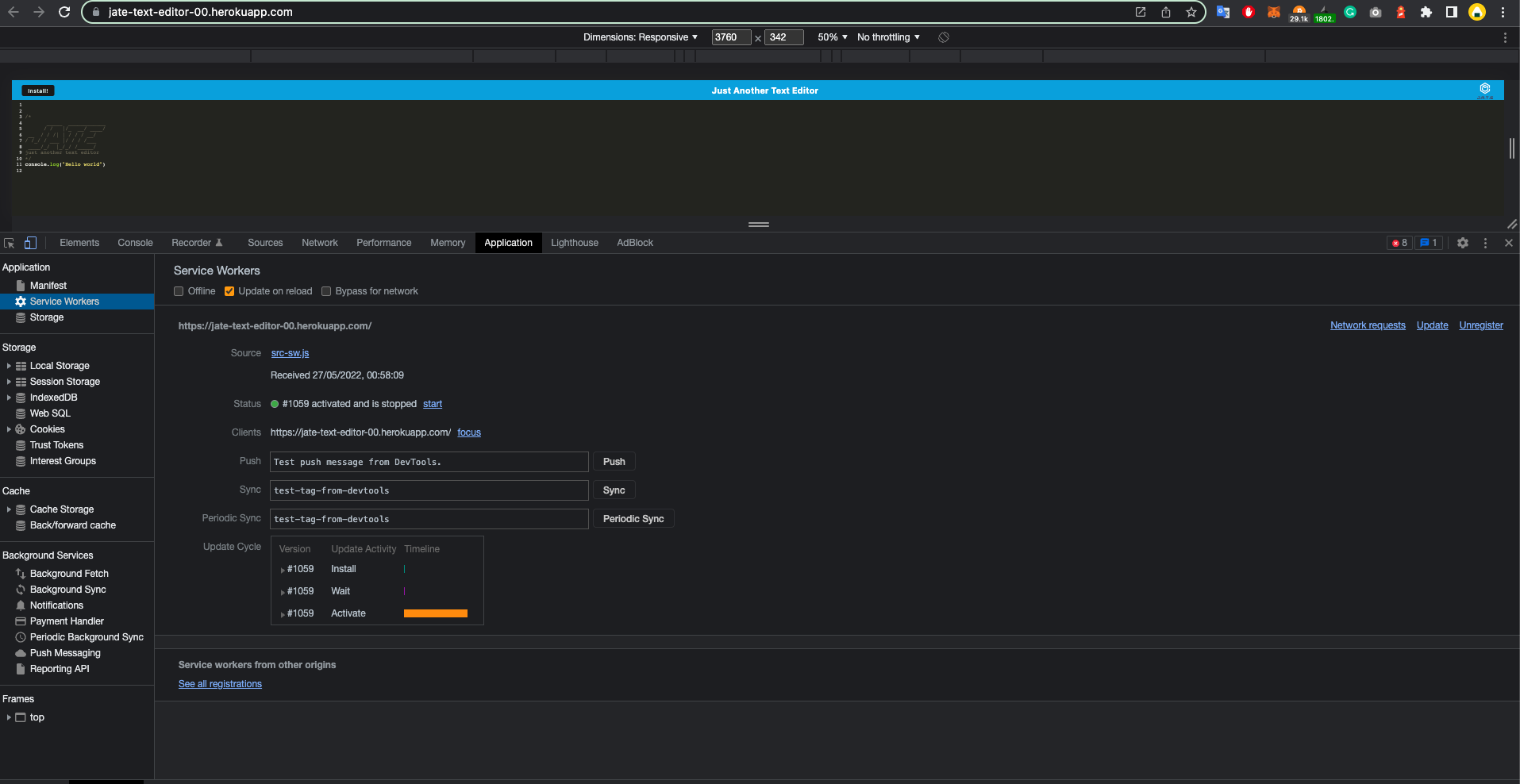Viewport: 1520px width, 784px height.
Task: Expand the top frame in Frames section
Action: coord(9,717)
